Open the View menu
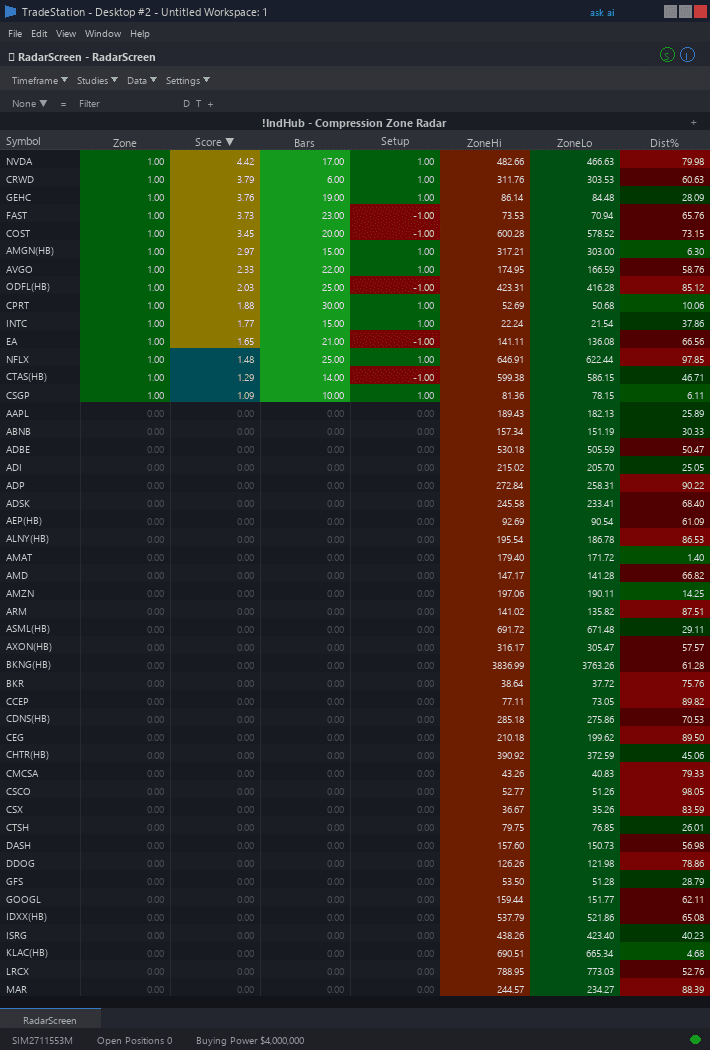The width and height of the screenshot is (710, 1050). (x=66, y=33)
